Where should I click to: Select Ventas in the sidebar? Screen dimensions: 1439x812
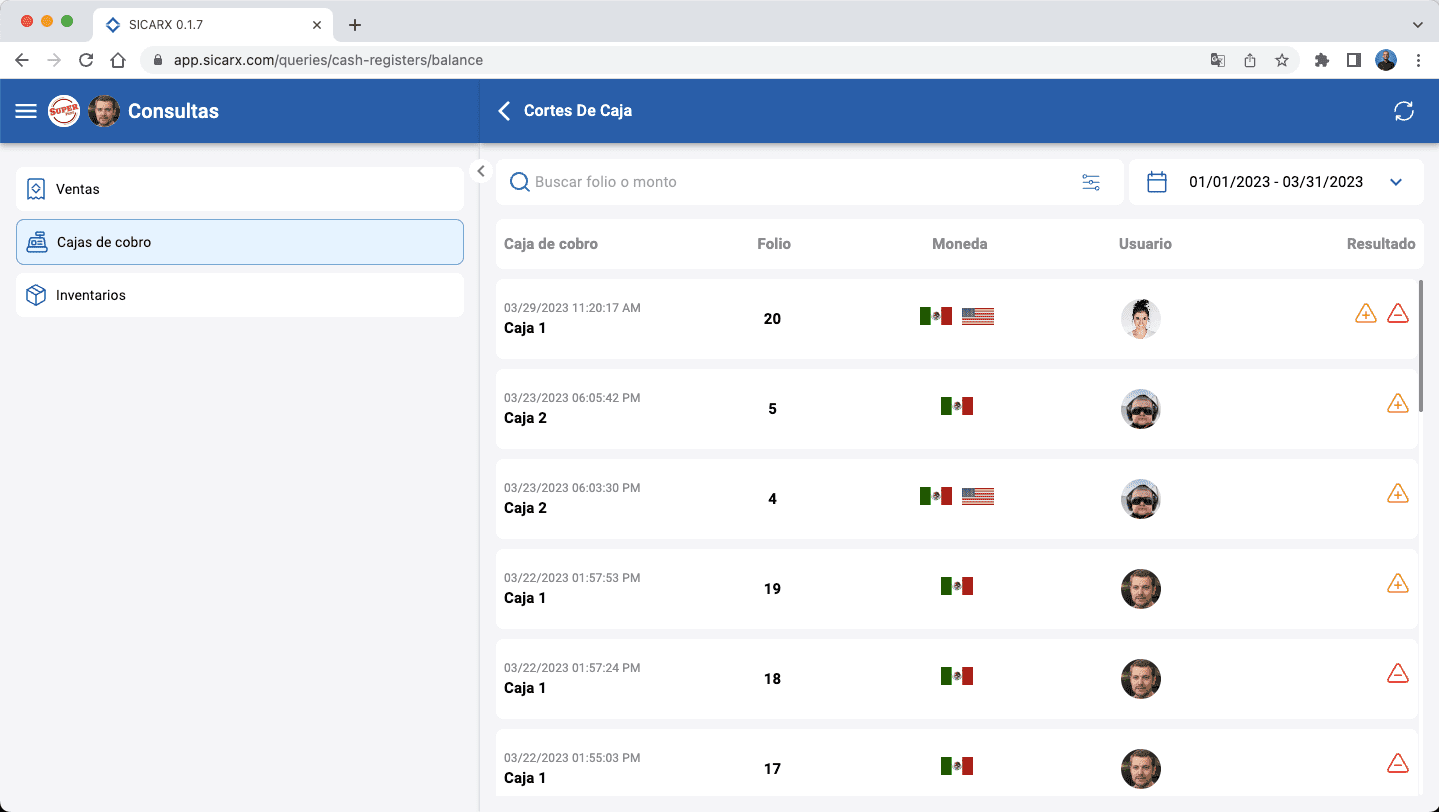pyautogui.click(x=240, y=189)
